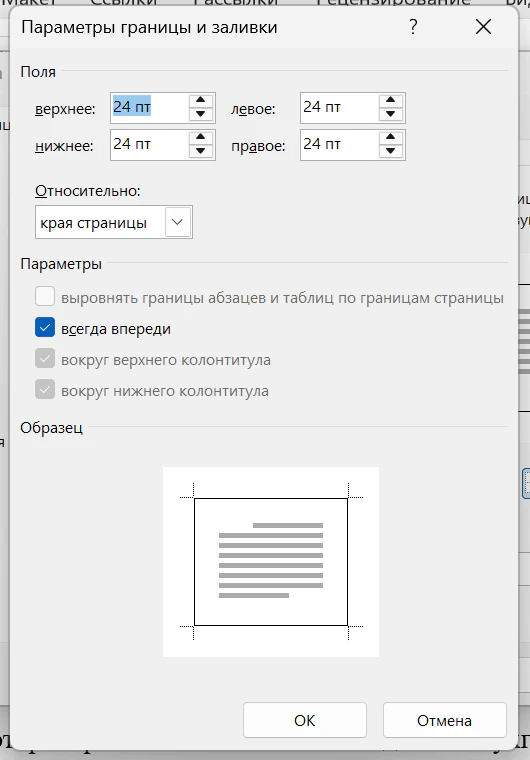
Task: Increase the верхнее margin with up arrow
Action: [201, 101]
